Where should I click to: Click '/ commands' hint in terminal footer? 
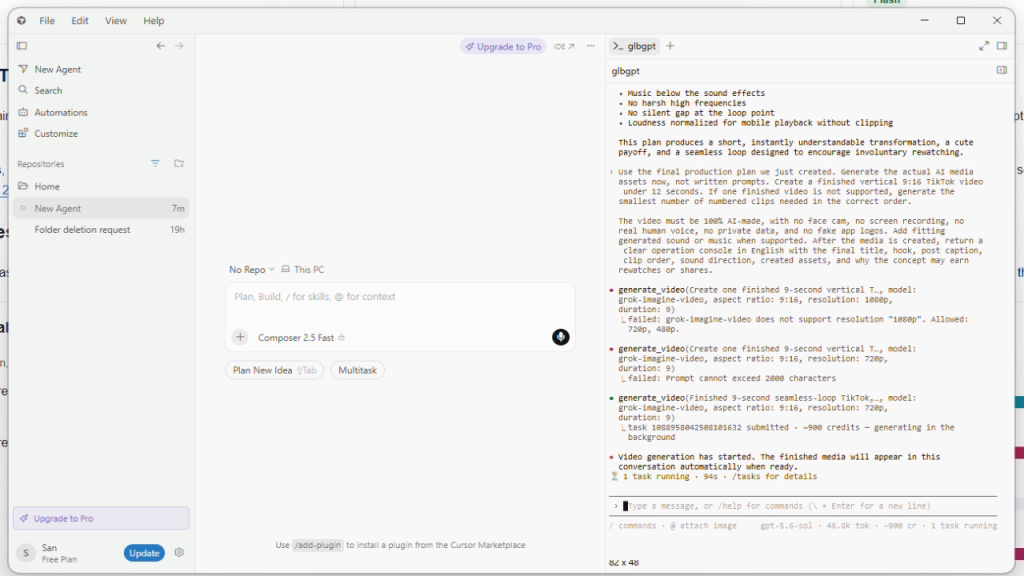tap(633, 526)
